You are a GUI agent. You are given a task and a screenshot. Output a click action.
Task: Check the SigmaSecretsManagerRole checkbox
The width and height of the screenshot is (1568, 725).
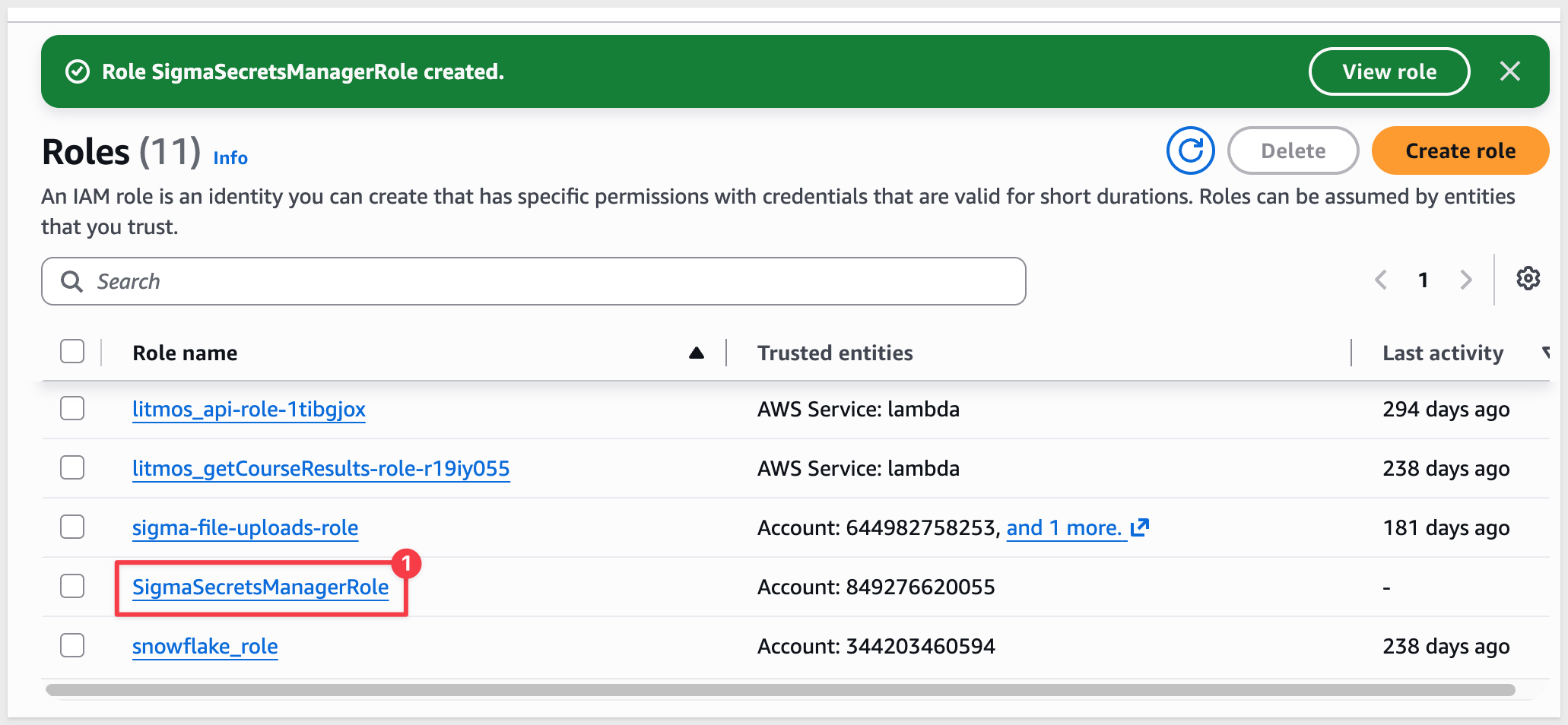pyautogui.click(x=72, y=586)
